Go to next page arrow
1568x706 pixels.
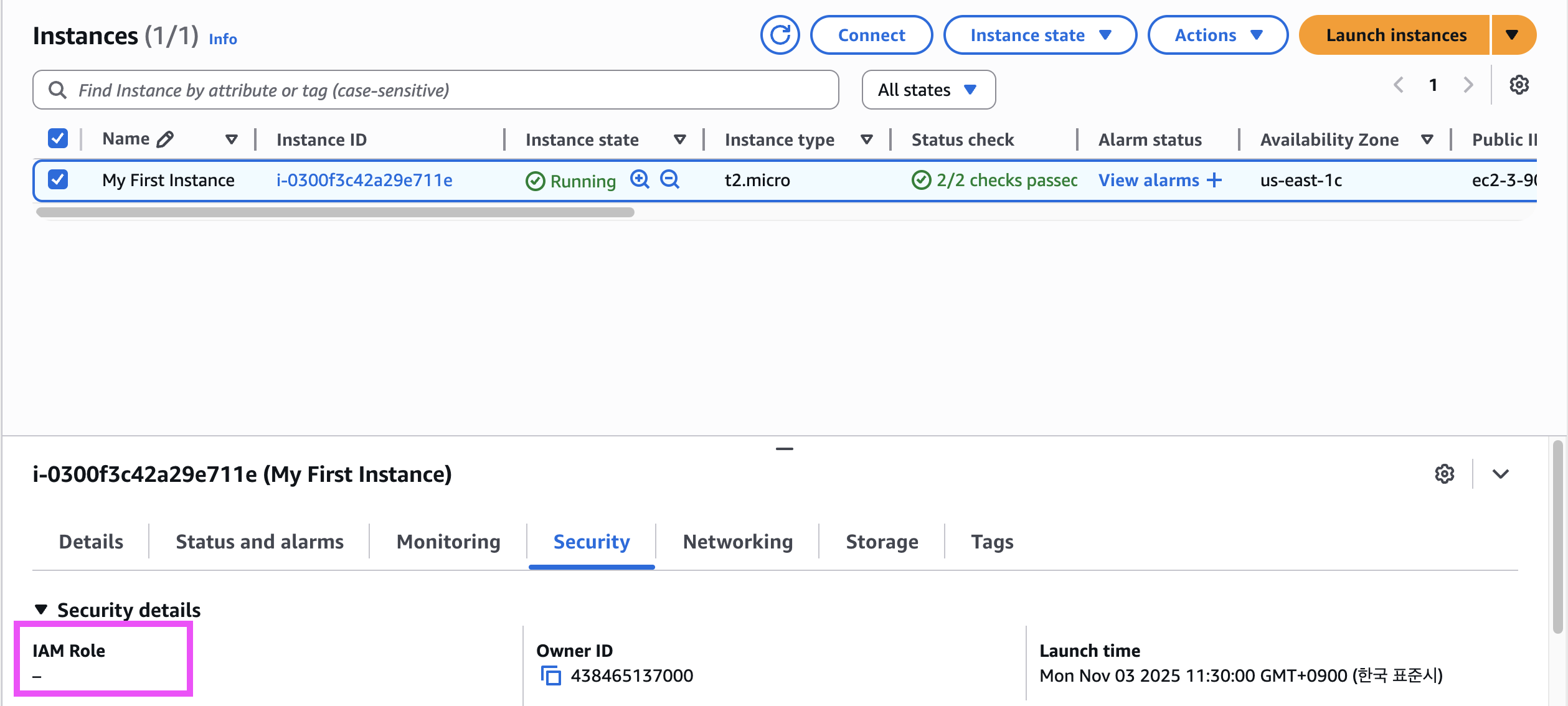1468,85
